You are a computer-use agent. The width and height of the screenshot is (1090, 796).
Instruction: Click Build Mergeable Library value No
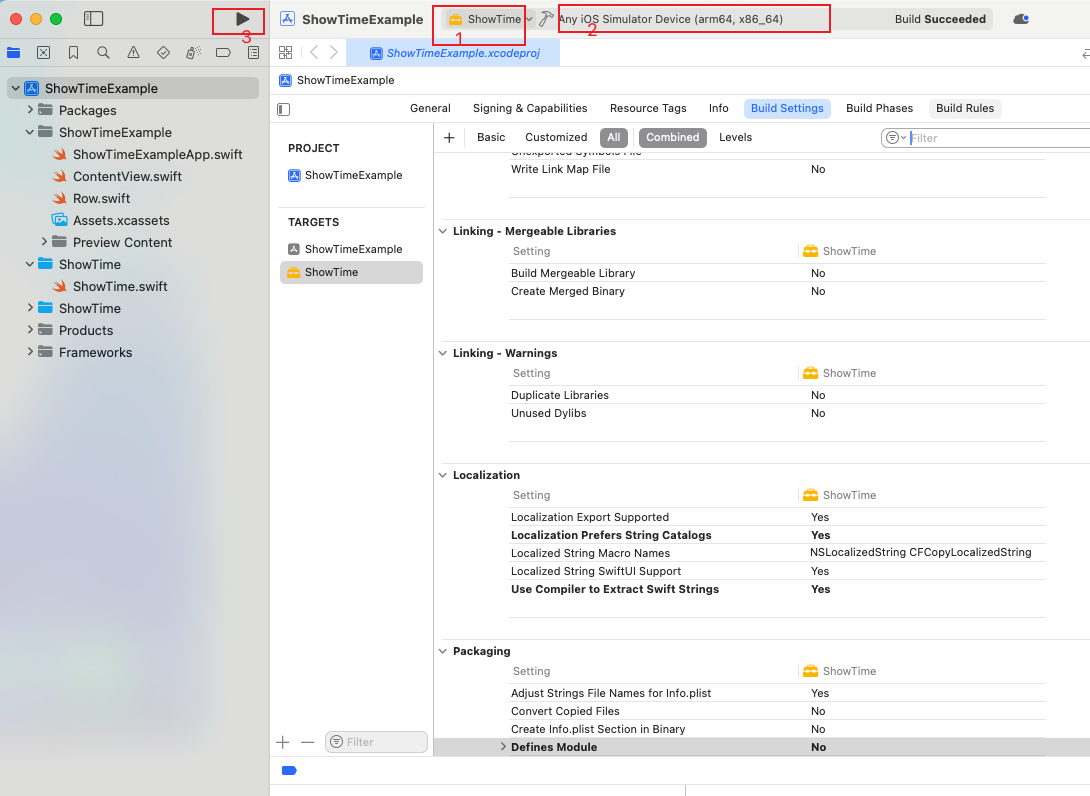(x=818, y=273)
